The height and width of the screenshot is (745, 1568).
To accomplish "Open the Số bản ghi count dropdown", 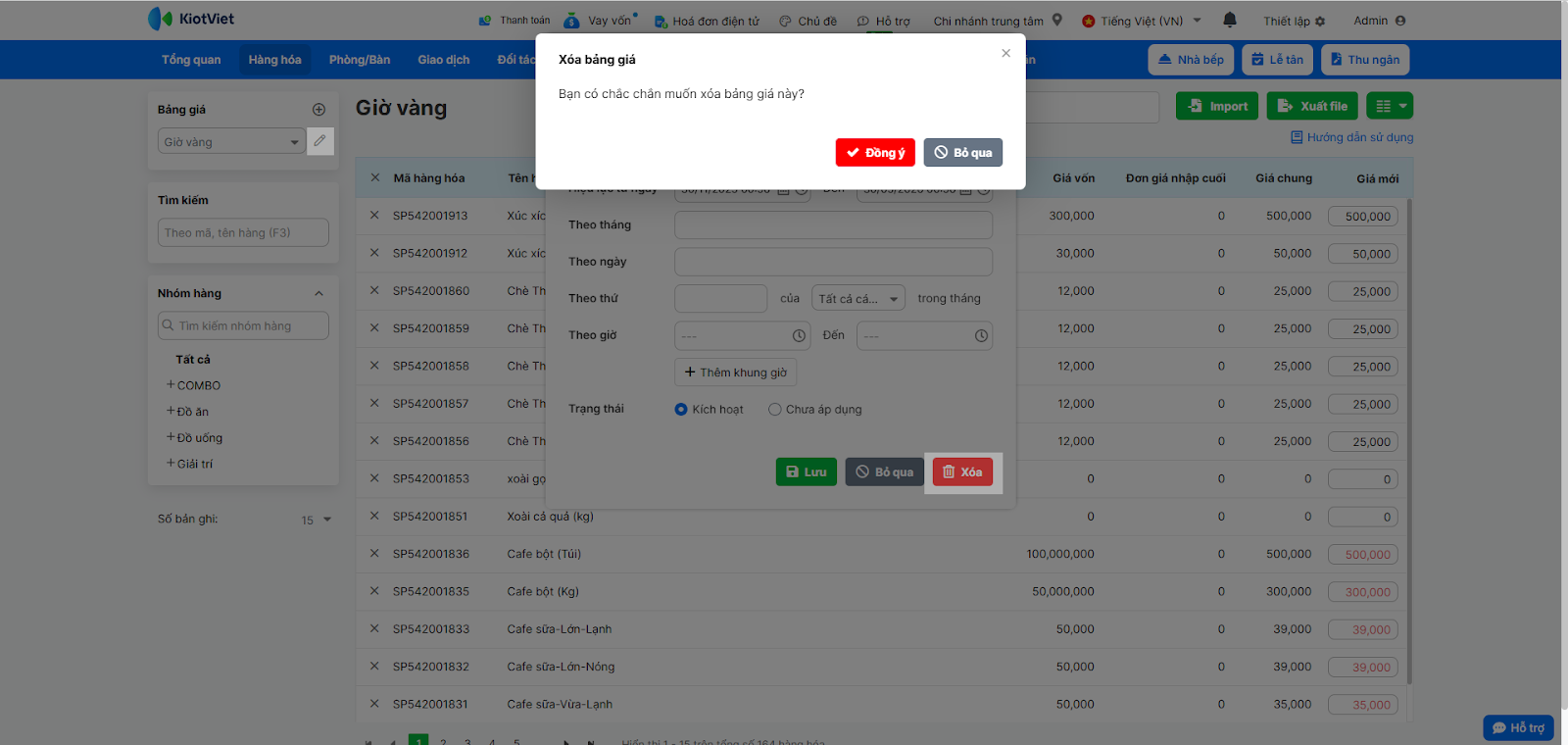I will coord(316,520).
